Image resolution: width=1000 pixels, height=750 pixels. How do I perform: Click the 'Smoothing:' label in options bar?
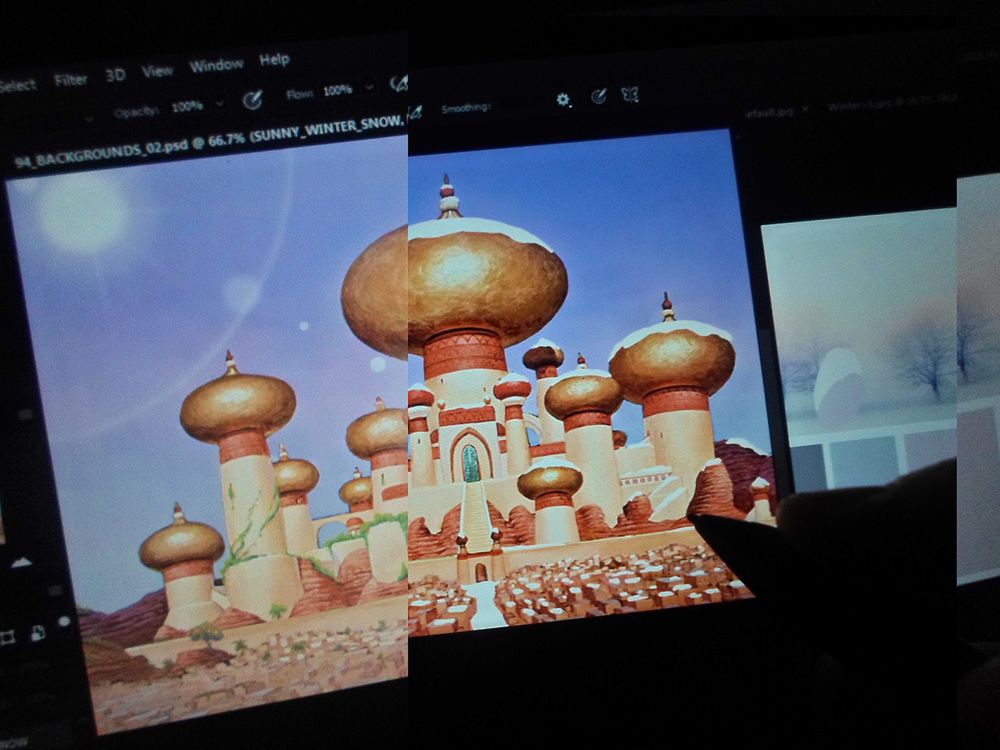[466, 108]
